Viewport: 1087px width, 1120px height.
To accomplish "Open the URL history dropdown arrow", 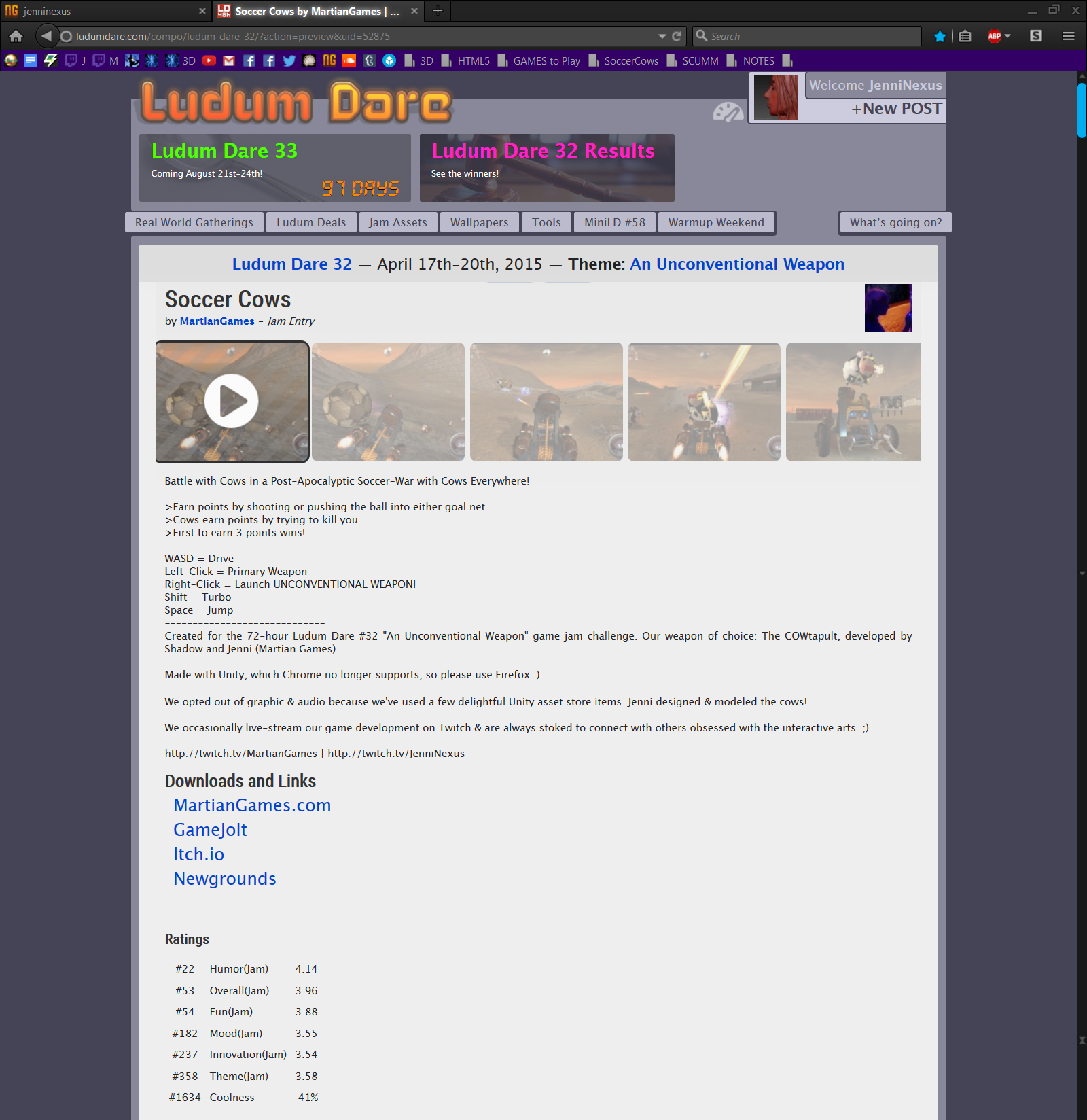I will point(662,36).
